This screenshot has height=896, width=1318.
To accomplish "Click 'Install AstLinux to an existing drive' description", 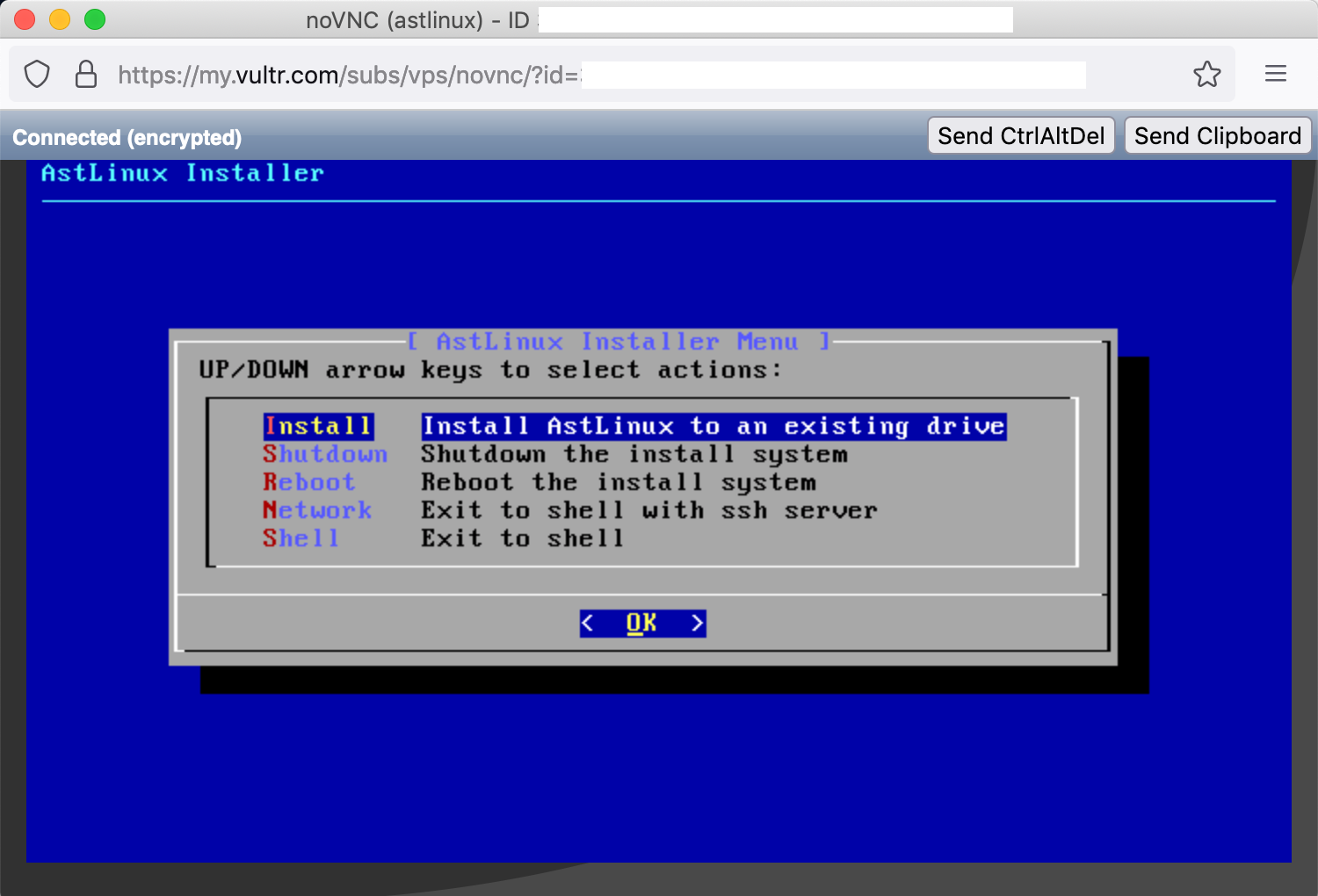I will coord(713,426).
